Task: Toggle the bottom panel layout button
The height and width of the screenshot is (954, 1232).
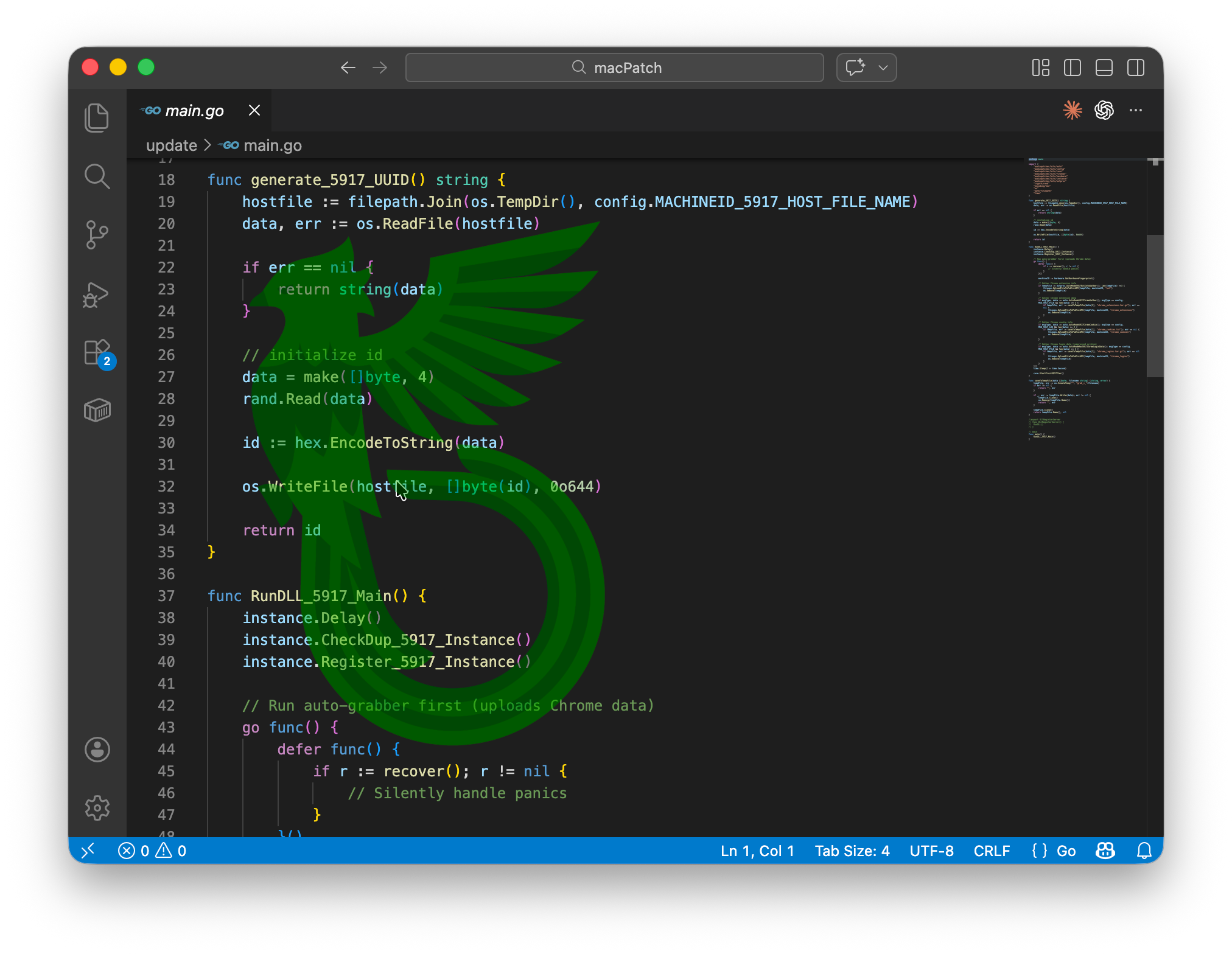Action: coord(1104,68)
